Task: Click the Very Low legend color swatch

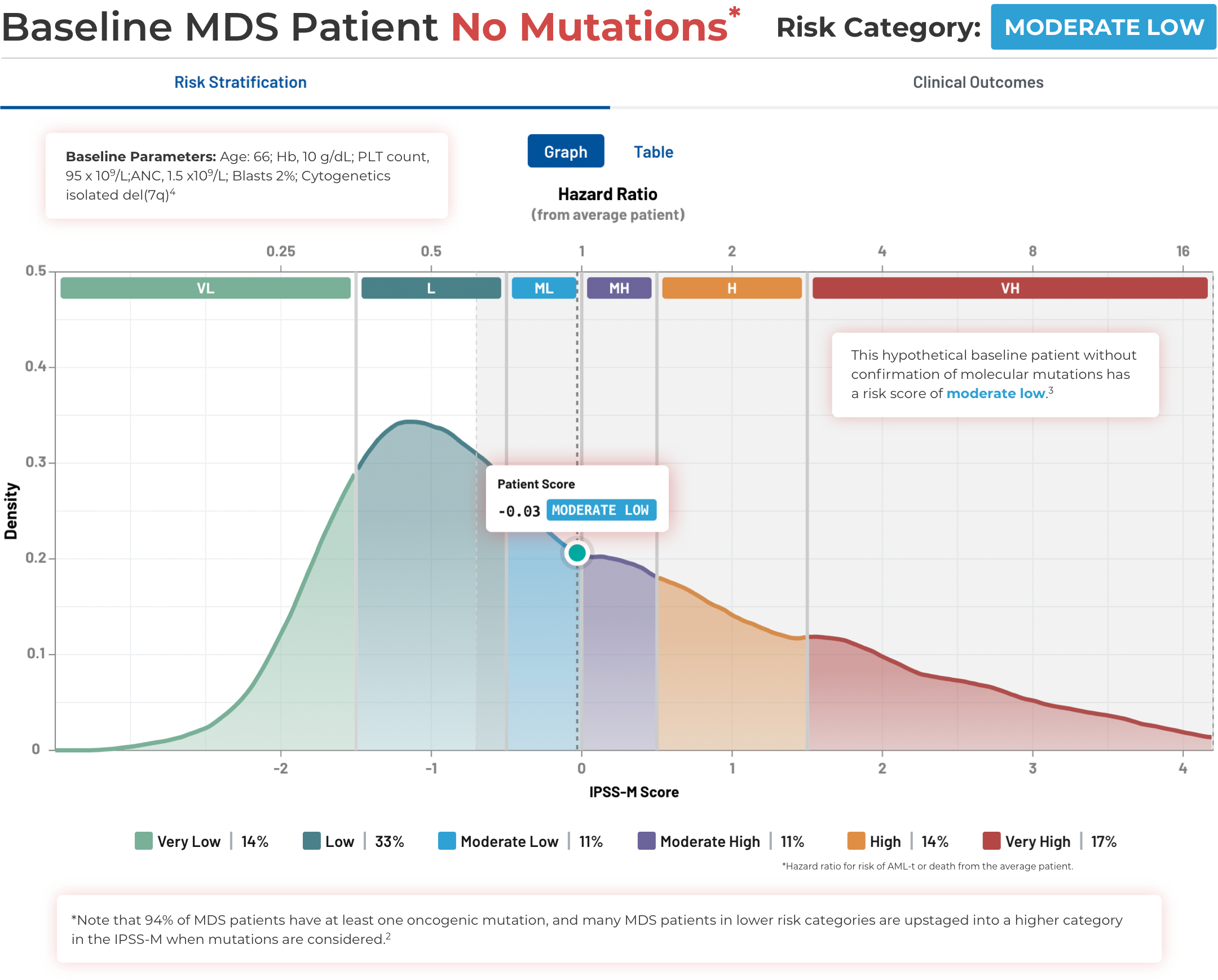Action: (143, 841)
